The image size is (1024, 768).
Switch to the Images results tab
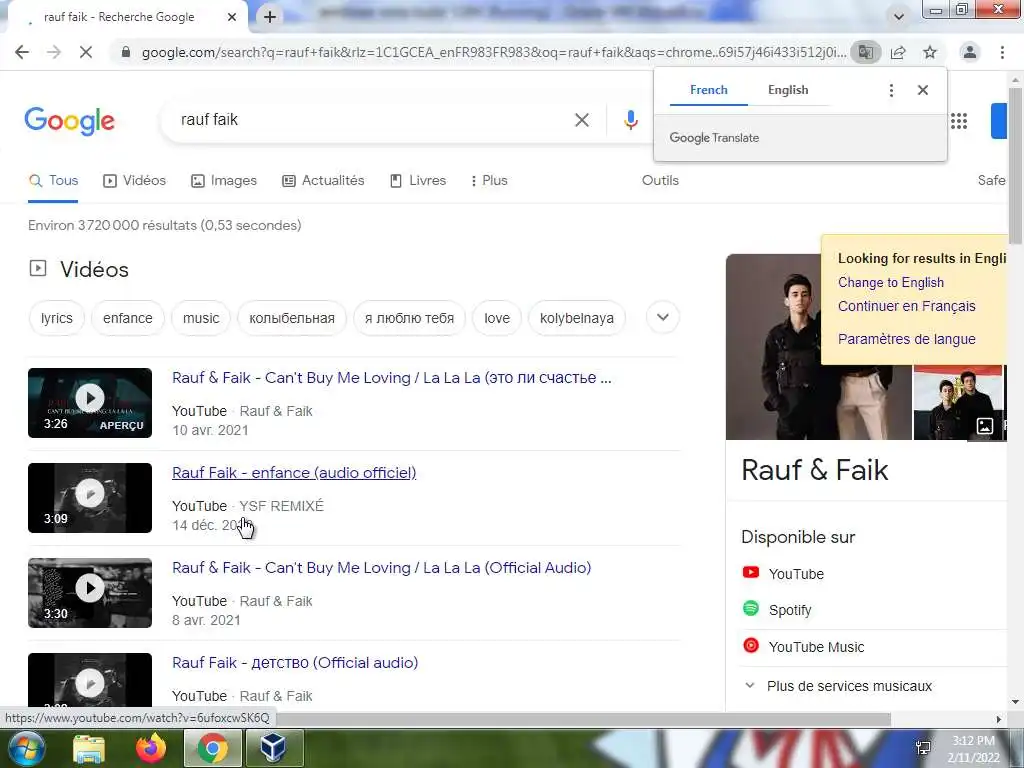[224, 181]
